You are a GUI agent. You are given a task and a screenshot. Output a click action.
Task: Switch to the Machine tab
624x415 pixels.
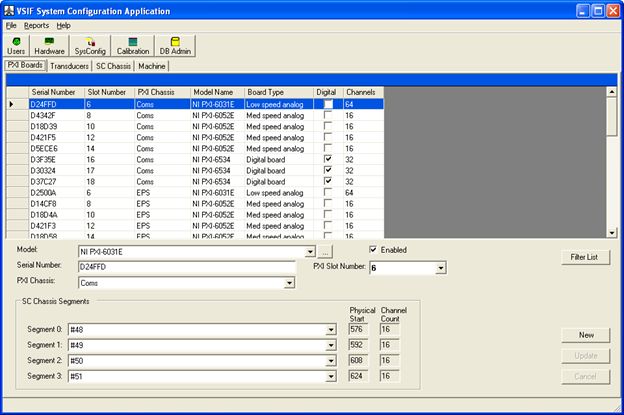pyautogui.click(x=152, y=66)
